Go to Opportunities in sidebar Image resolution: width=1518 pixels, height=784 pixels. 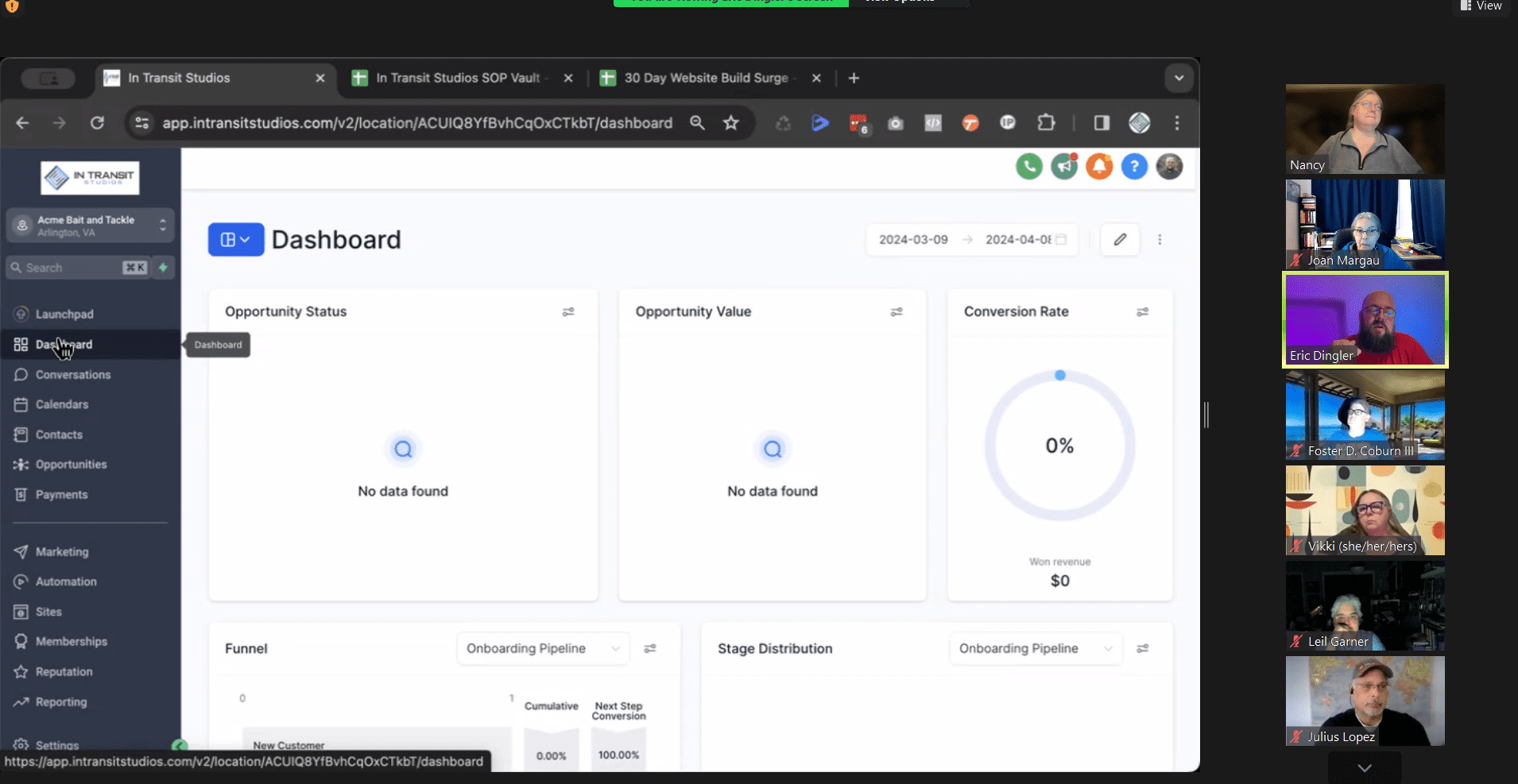click(x=71, y=465)
